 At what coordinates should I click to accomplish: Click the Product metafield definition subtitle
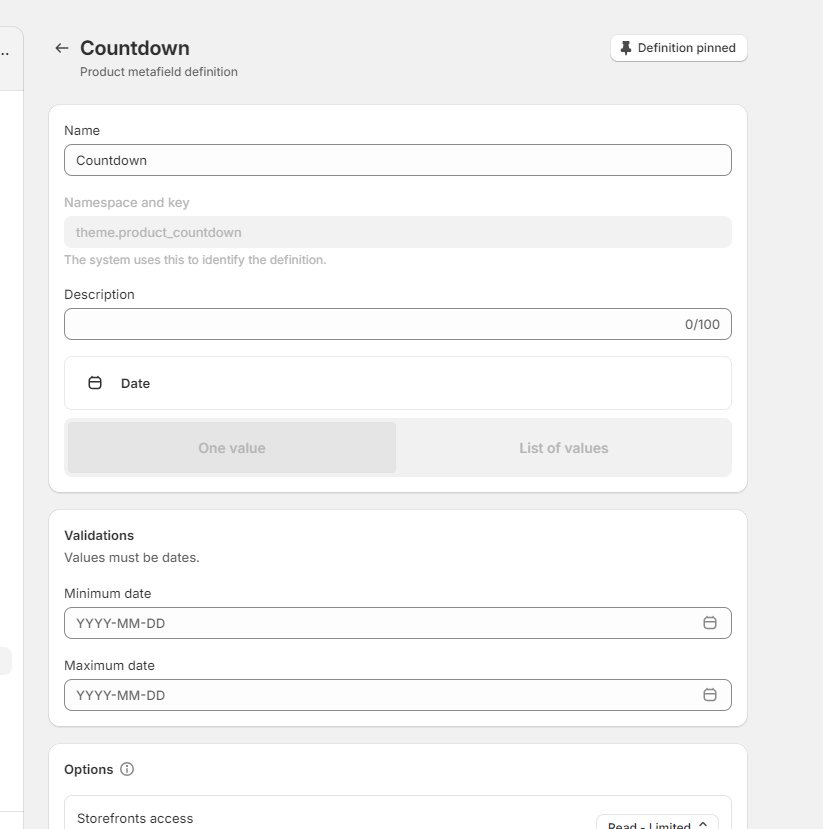(159, 72)
